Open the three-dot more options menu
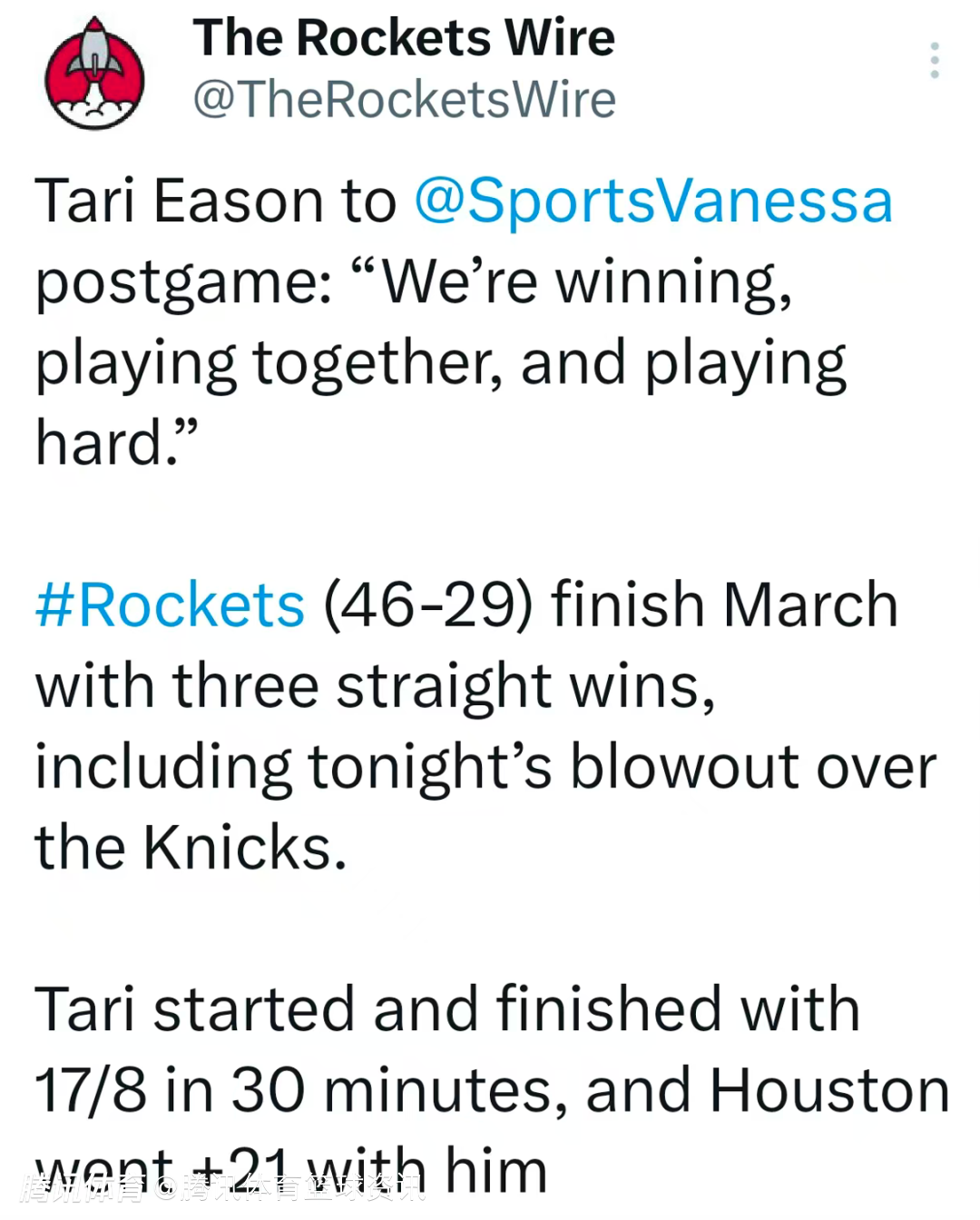This screenshot has width=980, height=1220. point(934,60)
